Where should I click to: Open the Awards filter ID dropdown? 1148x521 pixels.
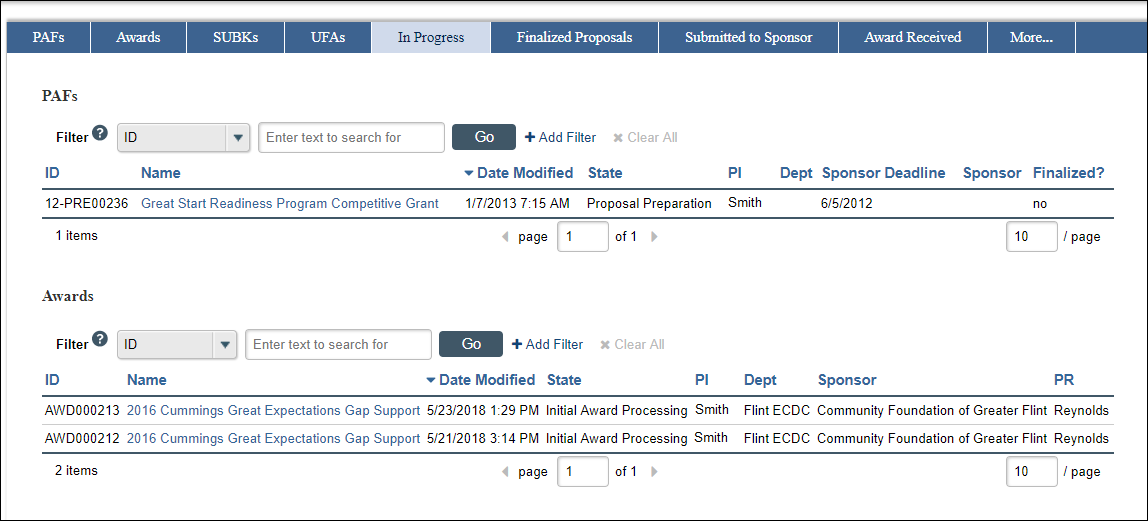pyautogui.click(x=177, y=344)
